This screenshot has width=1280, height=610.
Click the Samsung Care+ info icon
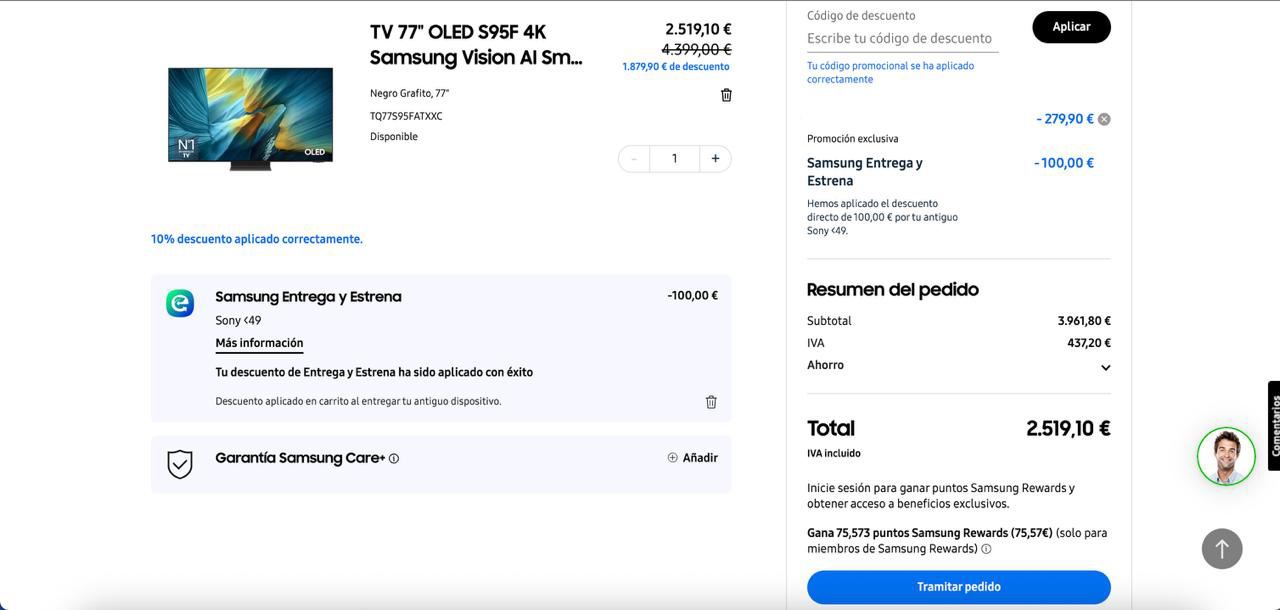394,459
